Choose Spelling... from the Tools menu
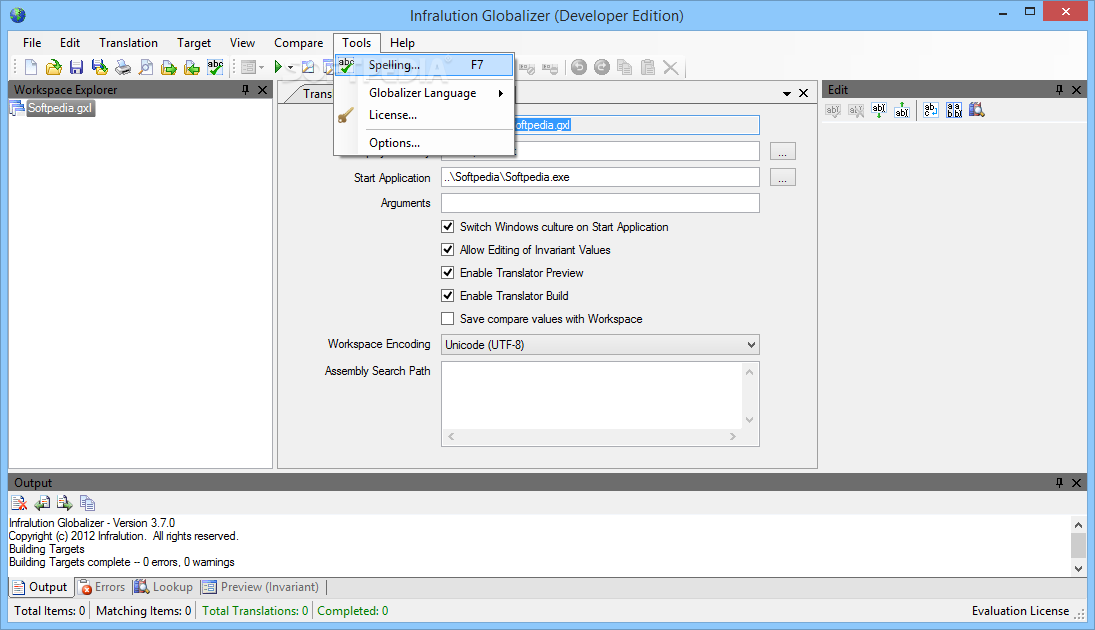This screenshot has width=1095, height=630. pyautogui.click(x=425, y=65)
